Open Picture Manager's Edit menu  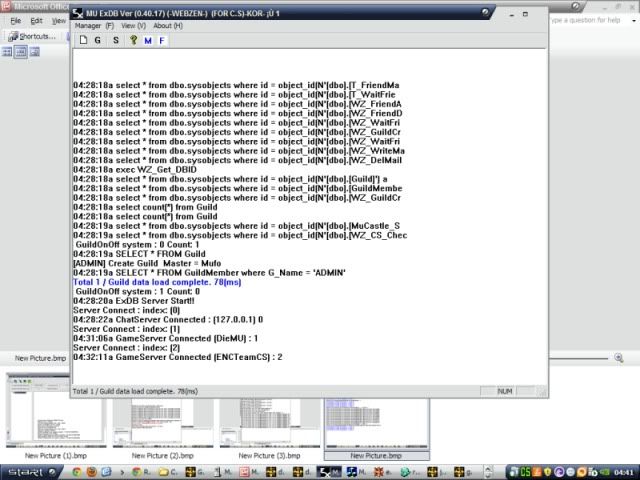(x=36, y=20)
